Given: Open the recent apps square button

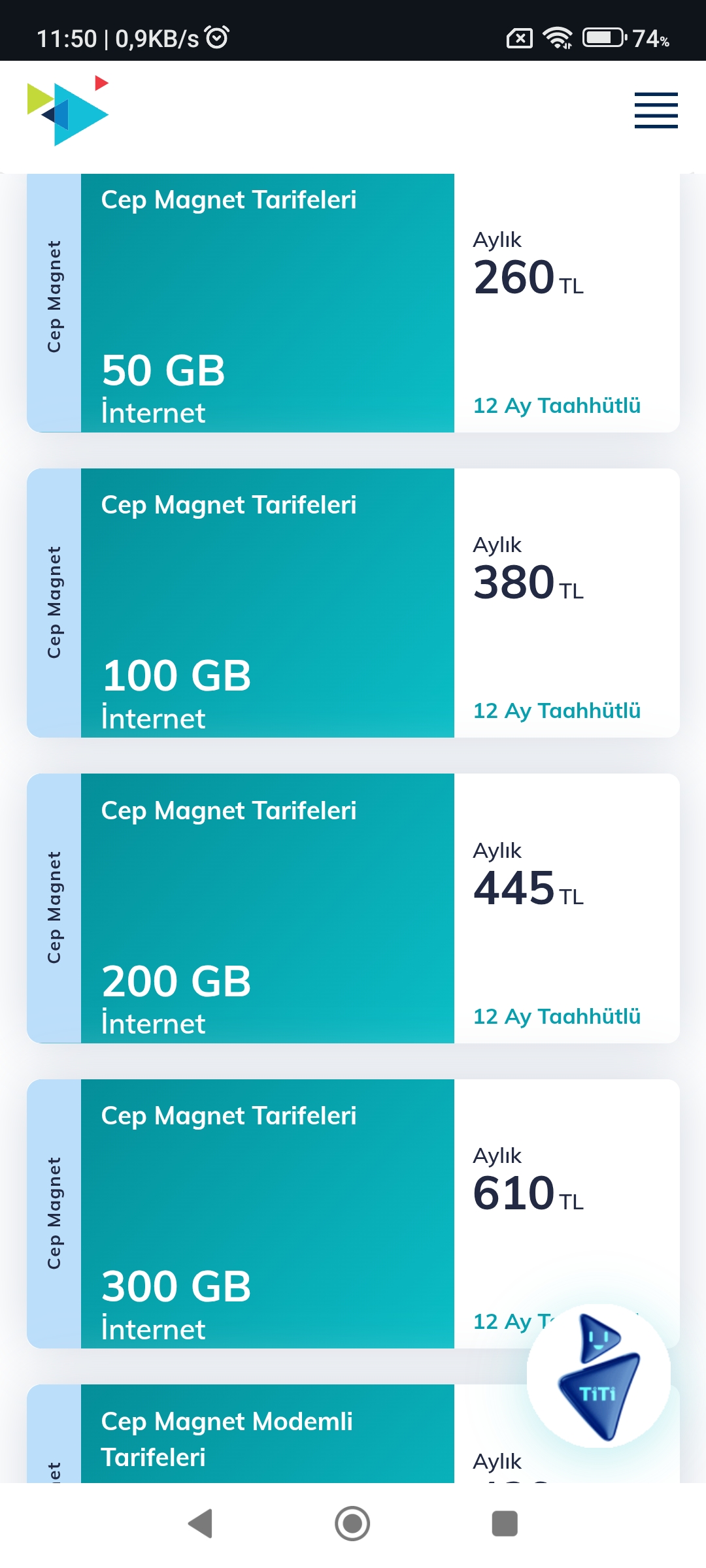Looking at the screenshot, I should pos(505,1524).
